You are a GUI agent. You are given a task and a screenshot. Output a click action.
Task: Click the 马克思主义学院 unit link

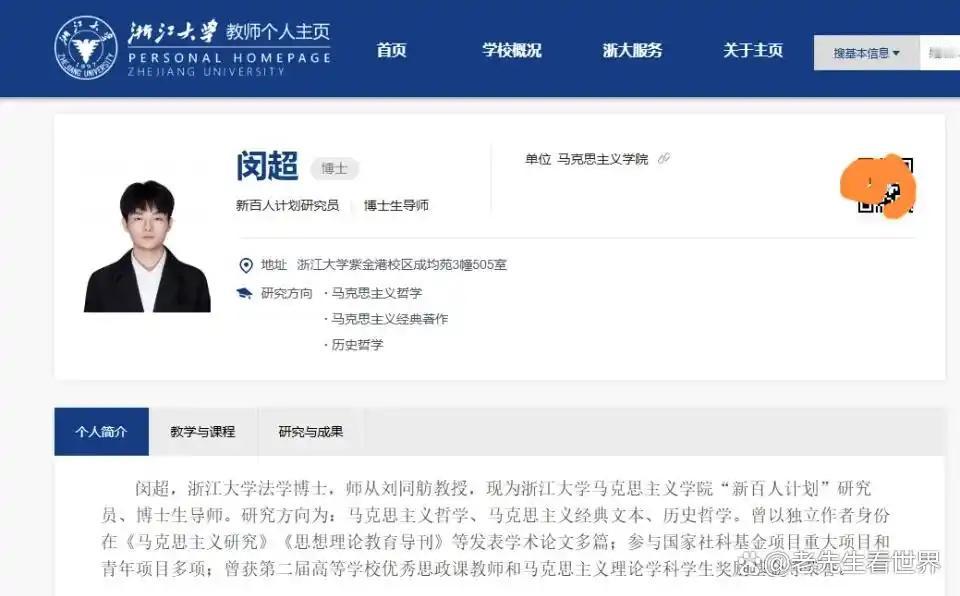pos(602,159)
